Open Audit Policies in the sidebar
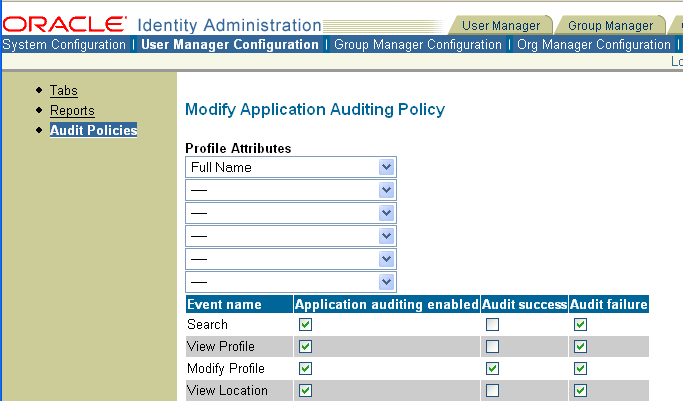This screenshot has height=401, width=683. [x=93, y=130]
